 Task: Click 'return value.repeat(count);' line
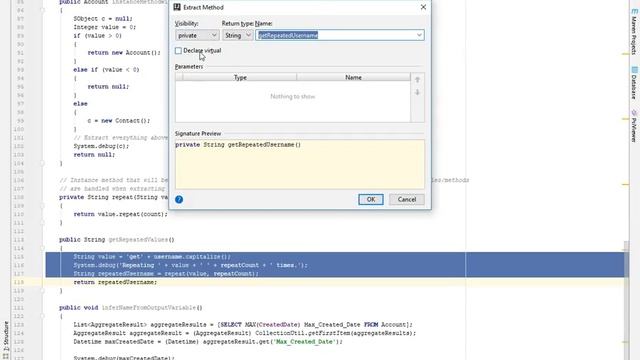coord(120,214)
